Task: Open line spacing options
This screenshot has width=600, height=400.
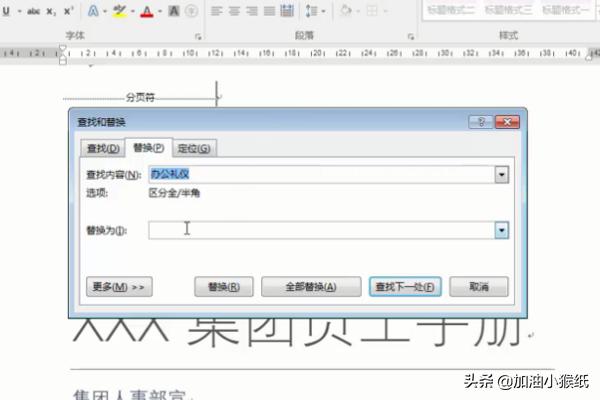Action: click(311, 11)
